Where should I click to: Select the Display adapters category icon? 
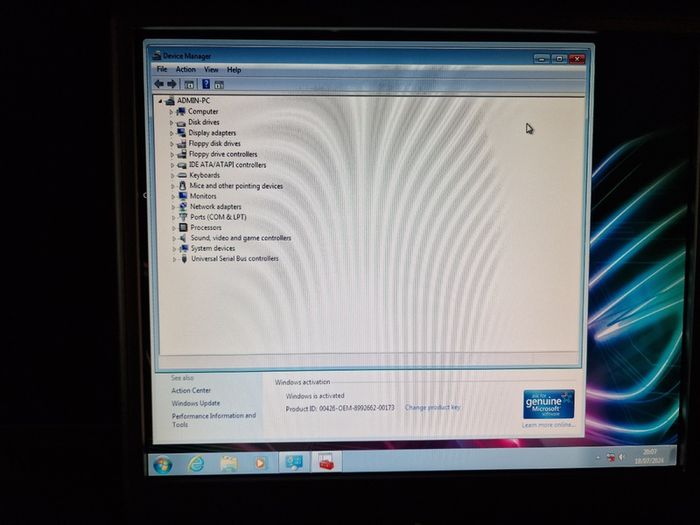pos(181,133)
